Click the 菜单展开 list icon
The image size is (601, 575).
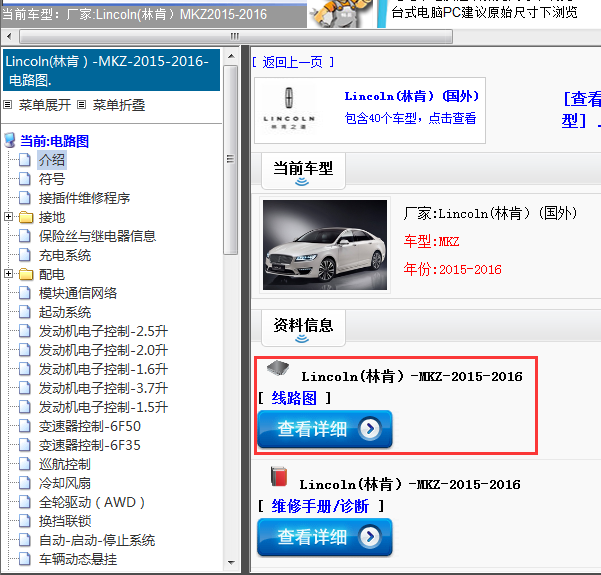pyautogui.click(x=8, y=104)
